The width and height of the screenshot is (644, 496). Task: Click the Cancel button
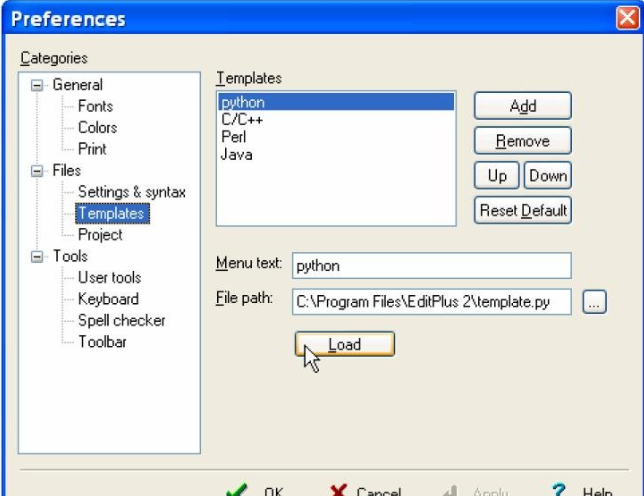pyautogui.click(x=366, y=491)
